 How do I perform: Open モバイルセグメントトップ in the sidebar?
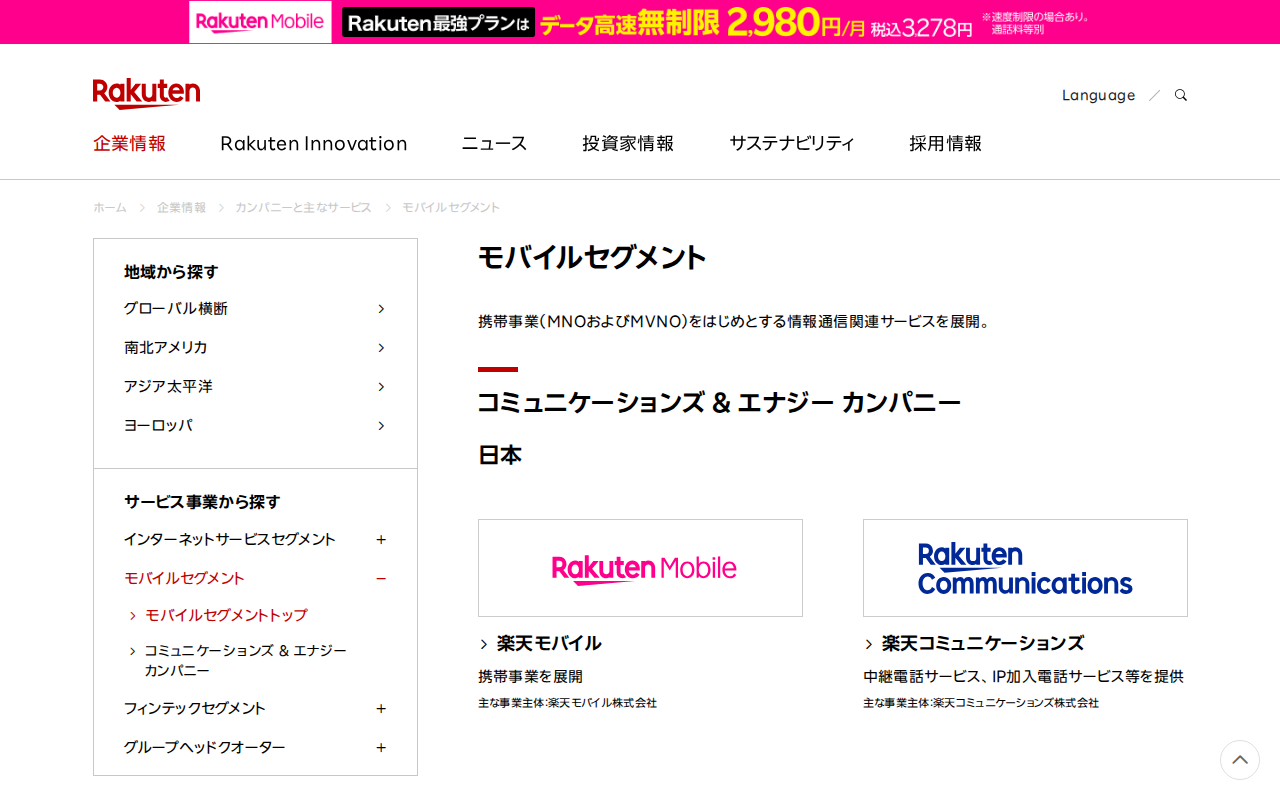pos(226,615)
